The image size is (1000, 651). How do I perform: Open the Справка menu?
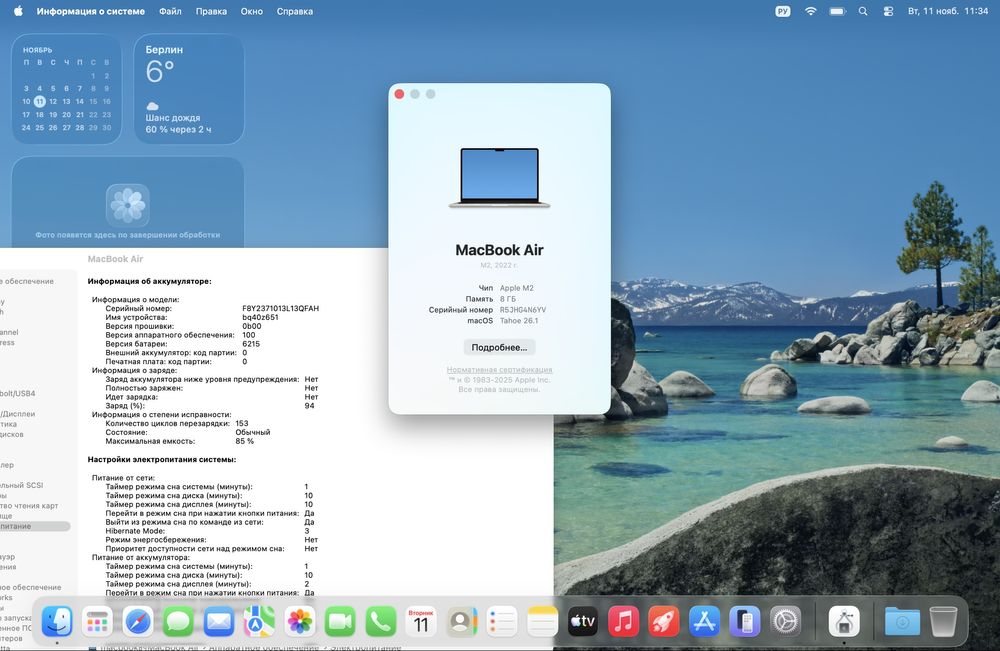point(295,11)
